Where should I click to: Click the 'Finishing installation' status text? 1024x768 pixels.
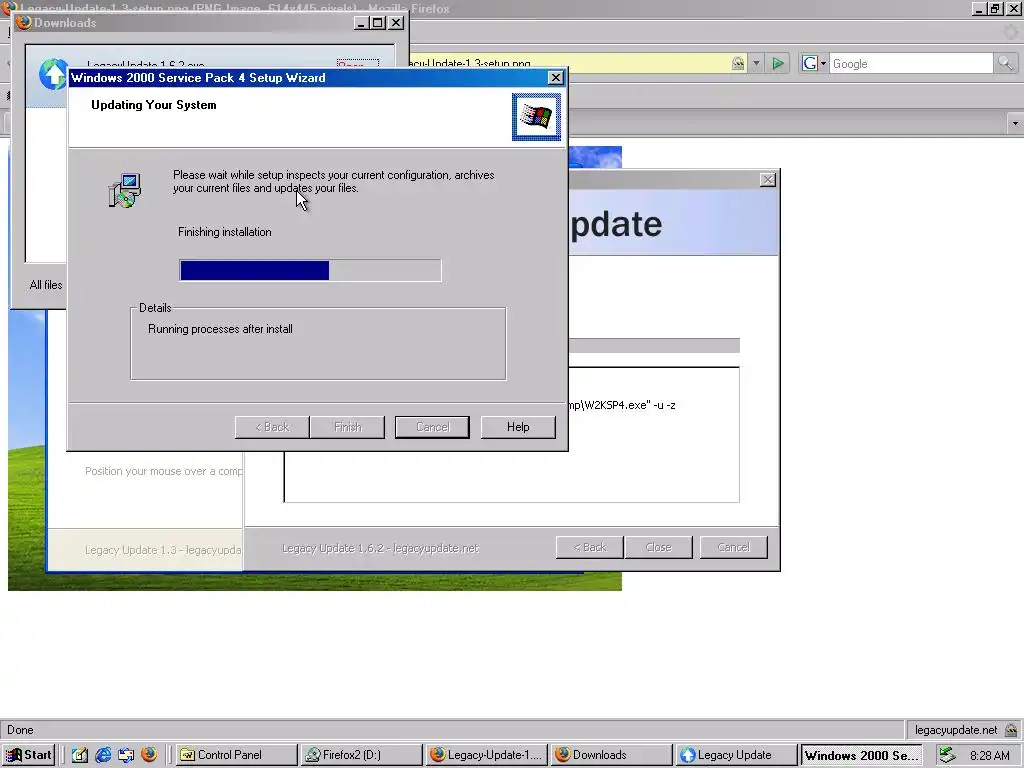225,232
